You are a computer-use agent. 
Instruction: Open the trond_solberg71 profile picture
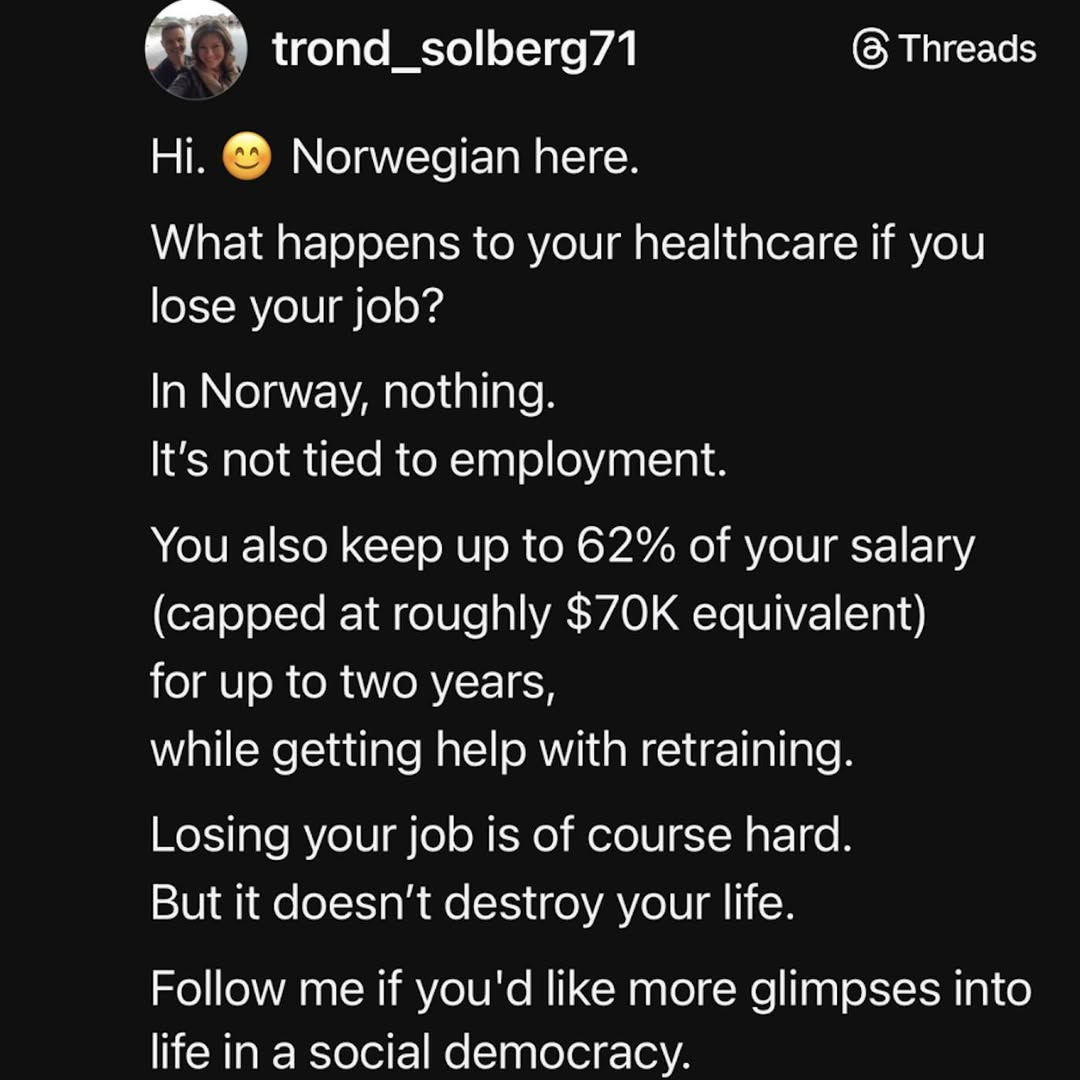[196, 49]
